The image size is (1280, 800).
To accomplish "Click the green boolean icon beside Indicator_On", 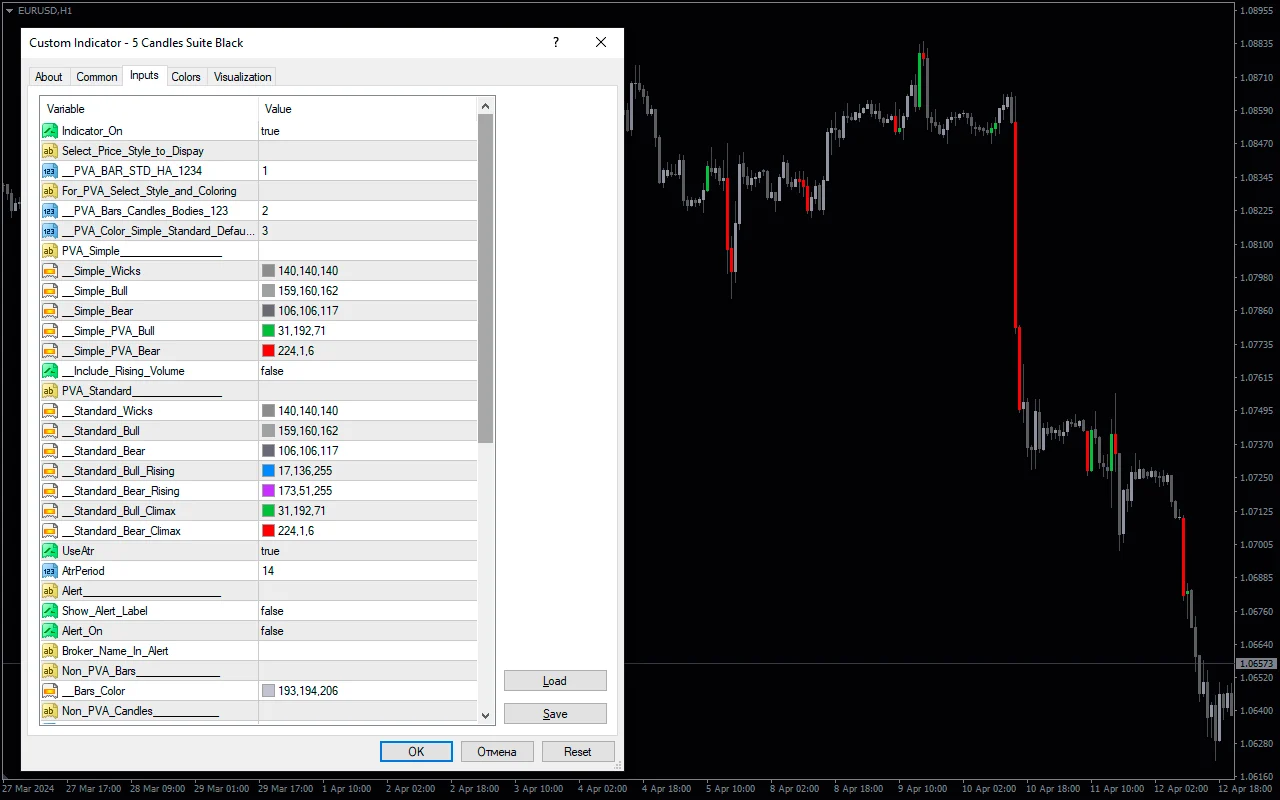I will (x=50, y=130).
